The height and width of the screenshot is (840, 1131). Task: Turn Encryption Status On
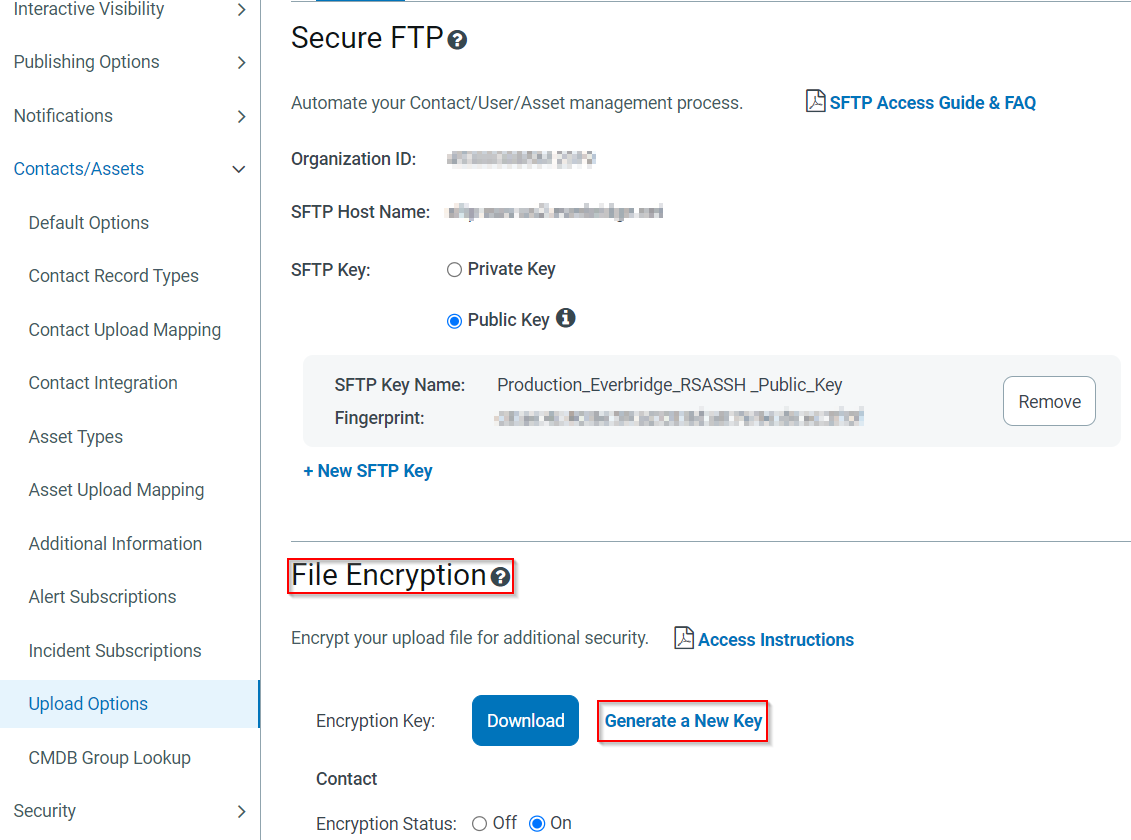point(536,823)
